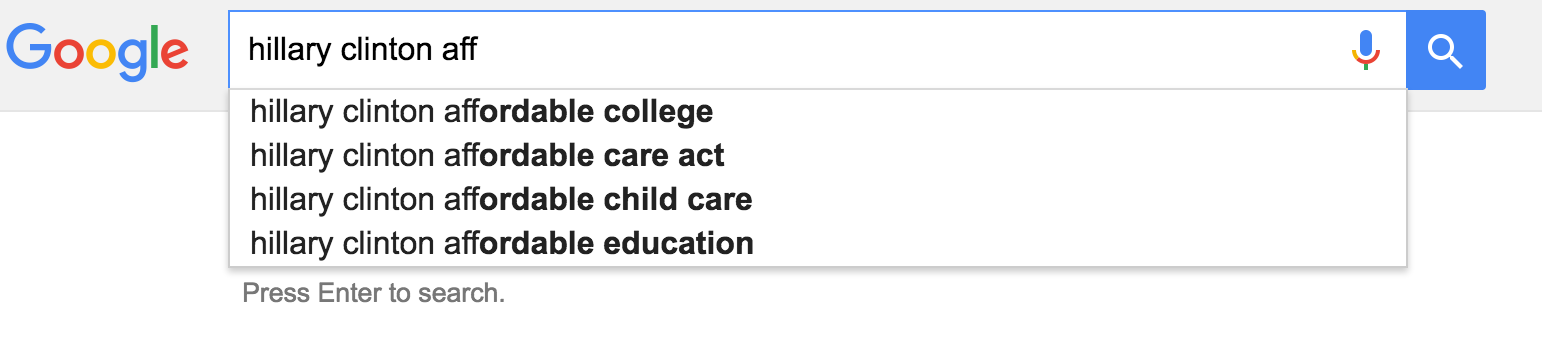This screenshot has width=1542, height=360.
Task: Click the blue capital G in the logo
Action: coord(28,47)
